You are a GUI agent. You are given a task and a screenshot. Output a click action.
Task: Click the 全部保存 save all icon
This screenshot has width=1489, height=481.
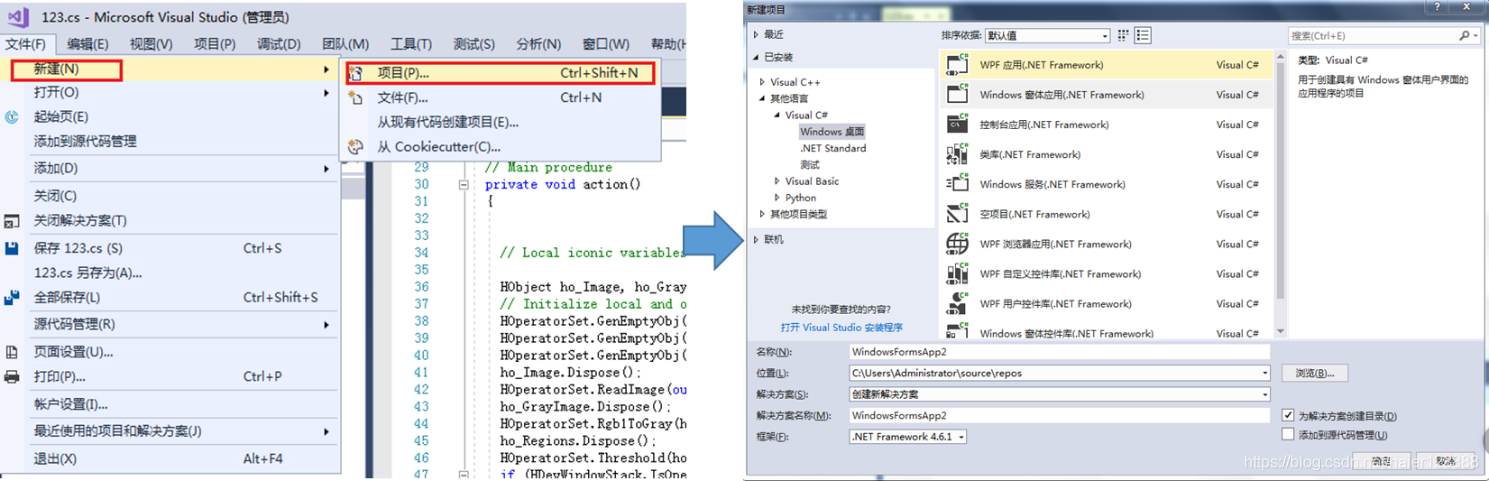tap(12, 297)
